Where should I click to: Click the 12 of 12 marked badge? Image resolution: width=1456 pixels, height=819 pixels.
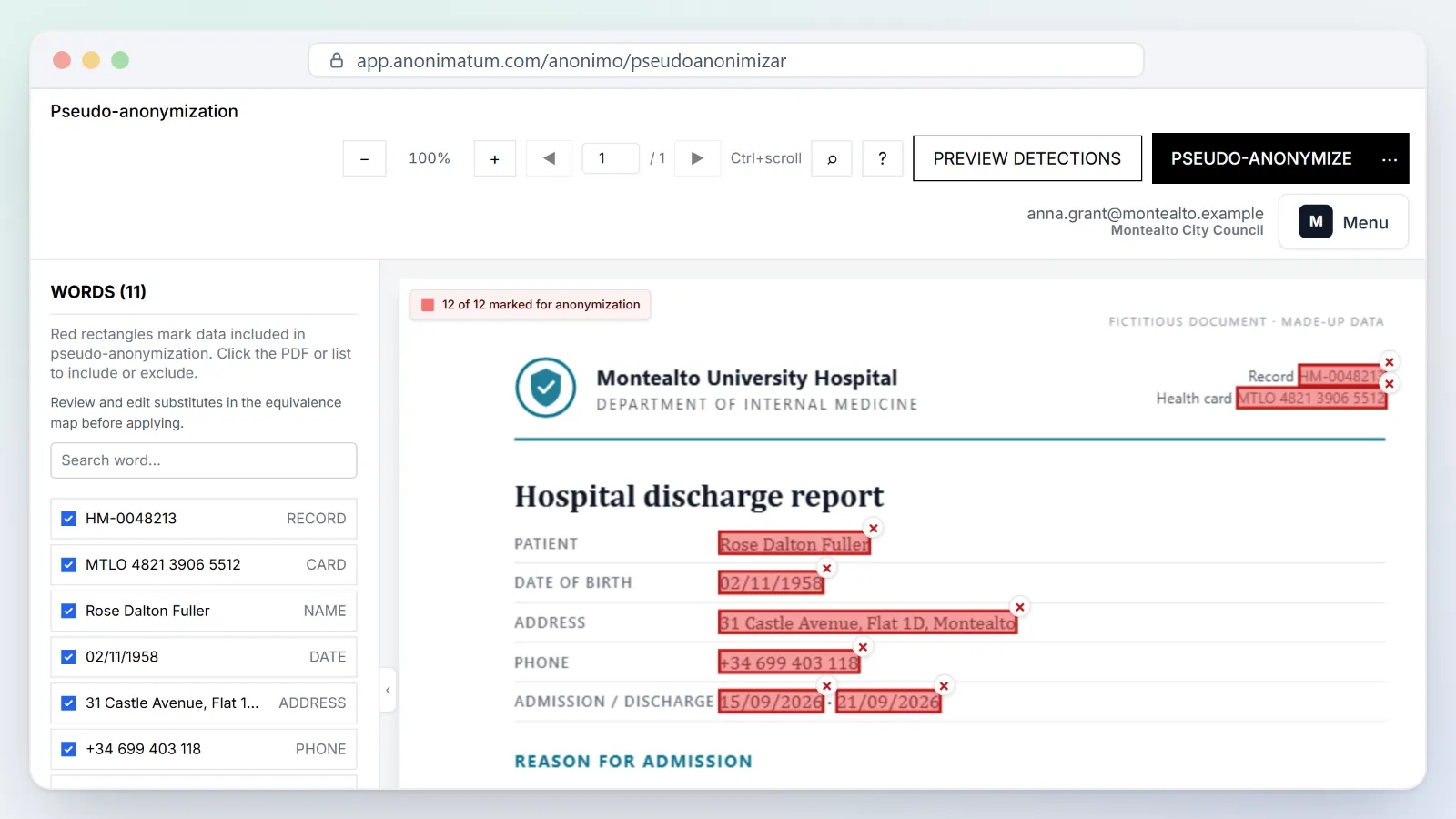click(x=531, y=305)
